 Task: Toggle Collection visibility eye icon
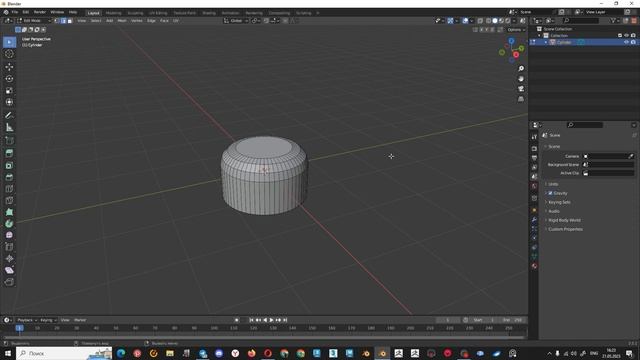click(x=626, y=36)
